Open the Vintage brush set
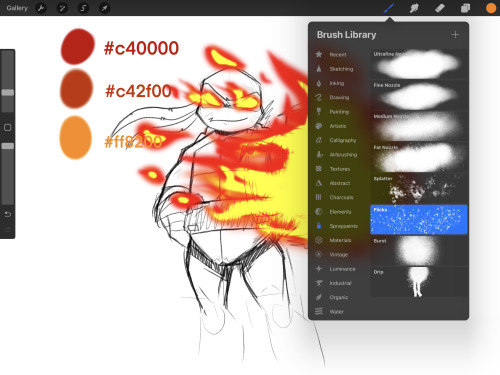 (338, 255)
